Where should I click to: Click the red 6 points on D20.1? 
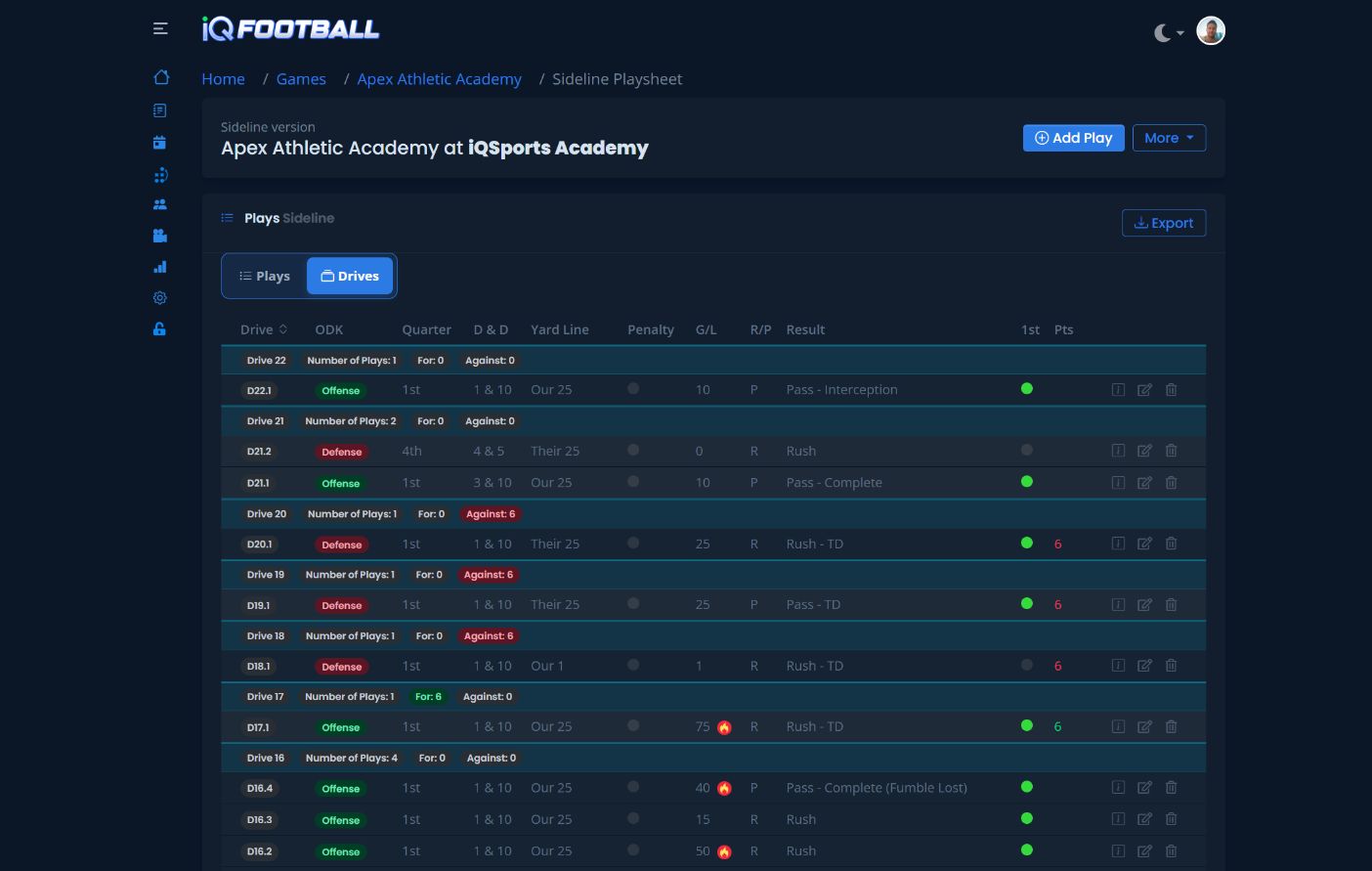1057,544
